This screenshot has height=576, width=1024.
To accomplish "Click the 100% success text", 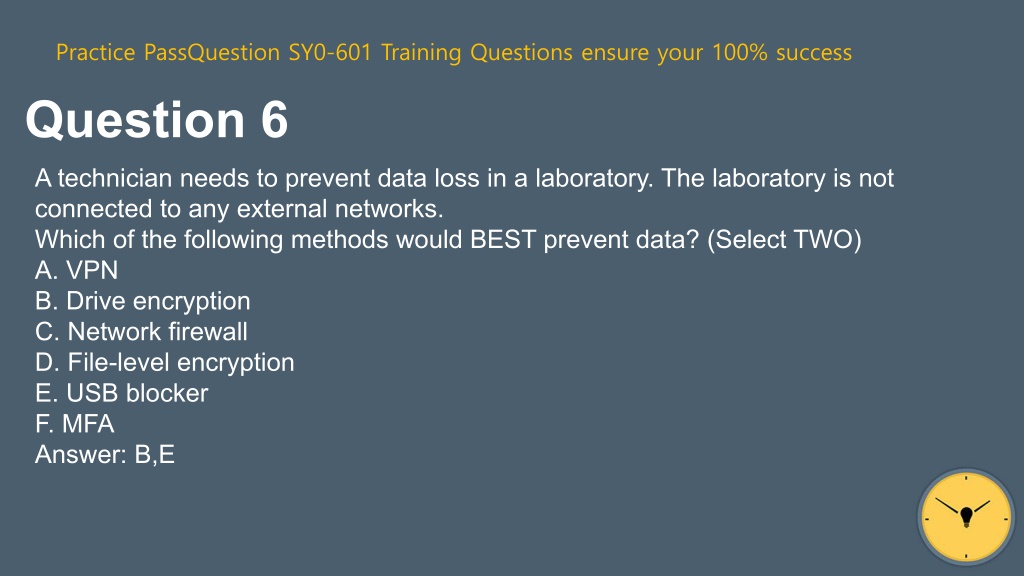I will pos(782,52).
